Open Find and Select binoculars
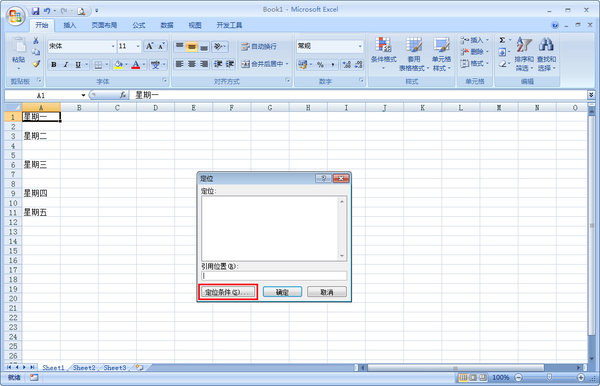The height and width of the screenshot is (386, 600). 546,54
